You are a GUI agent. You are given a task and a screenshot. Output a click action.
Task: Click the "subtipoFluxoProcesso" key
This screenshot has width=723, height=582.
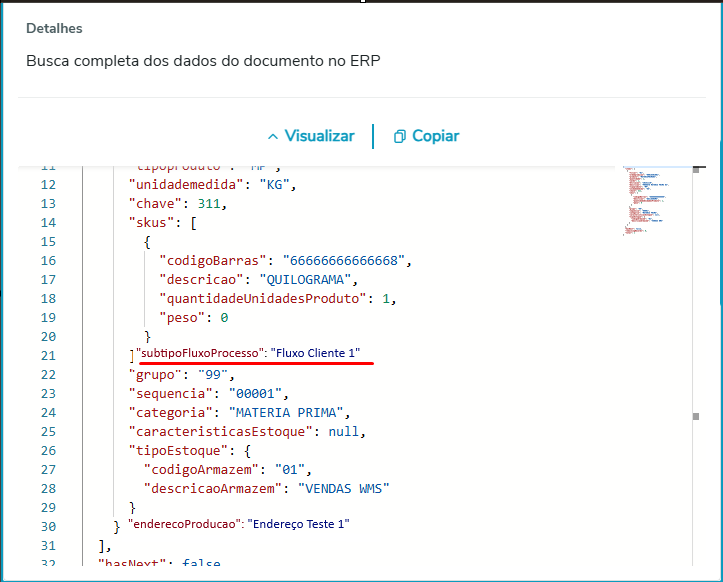coord(200,353)
